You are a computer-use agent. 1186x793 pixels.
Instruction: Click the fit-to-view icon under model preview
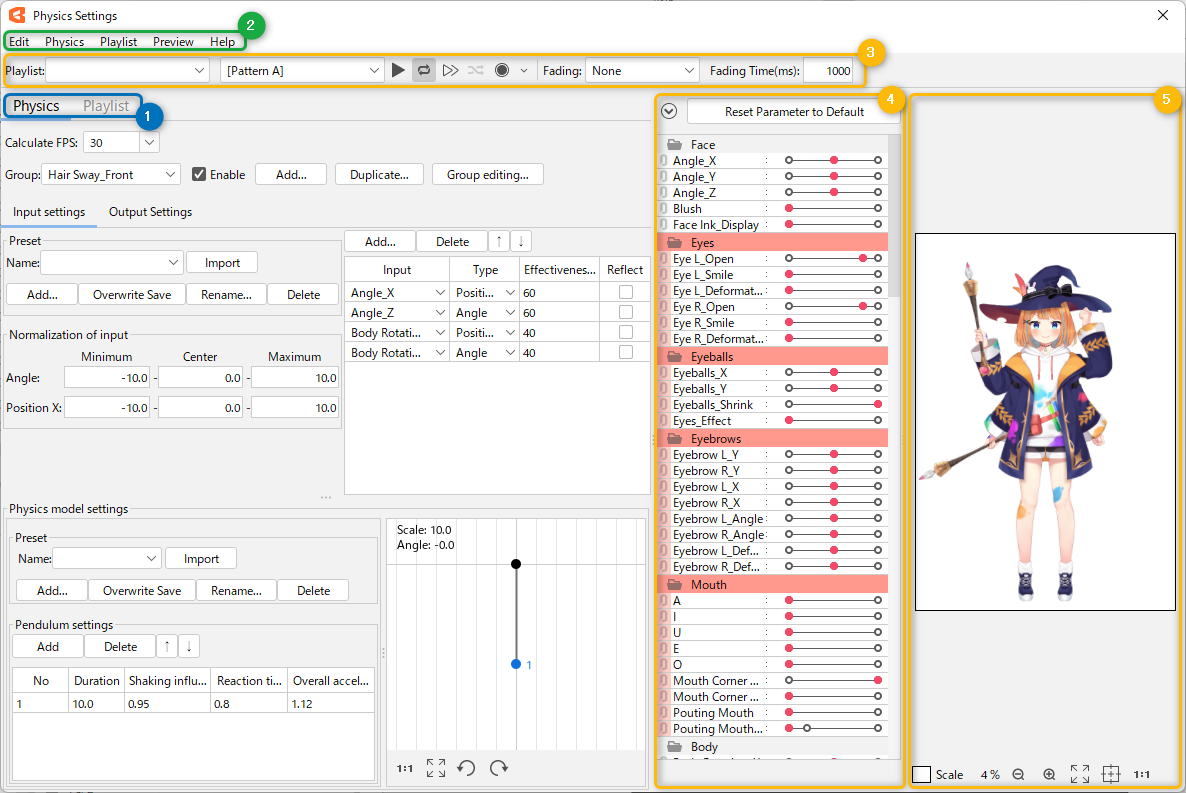[1080, 774]
